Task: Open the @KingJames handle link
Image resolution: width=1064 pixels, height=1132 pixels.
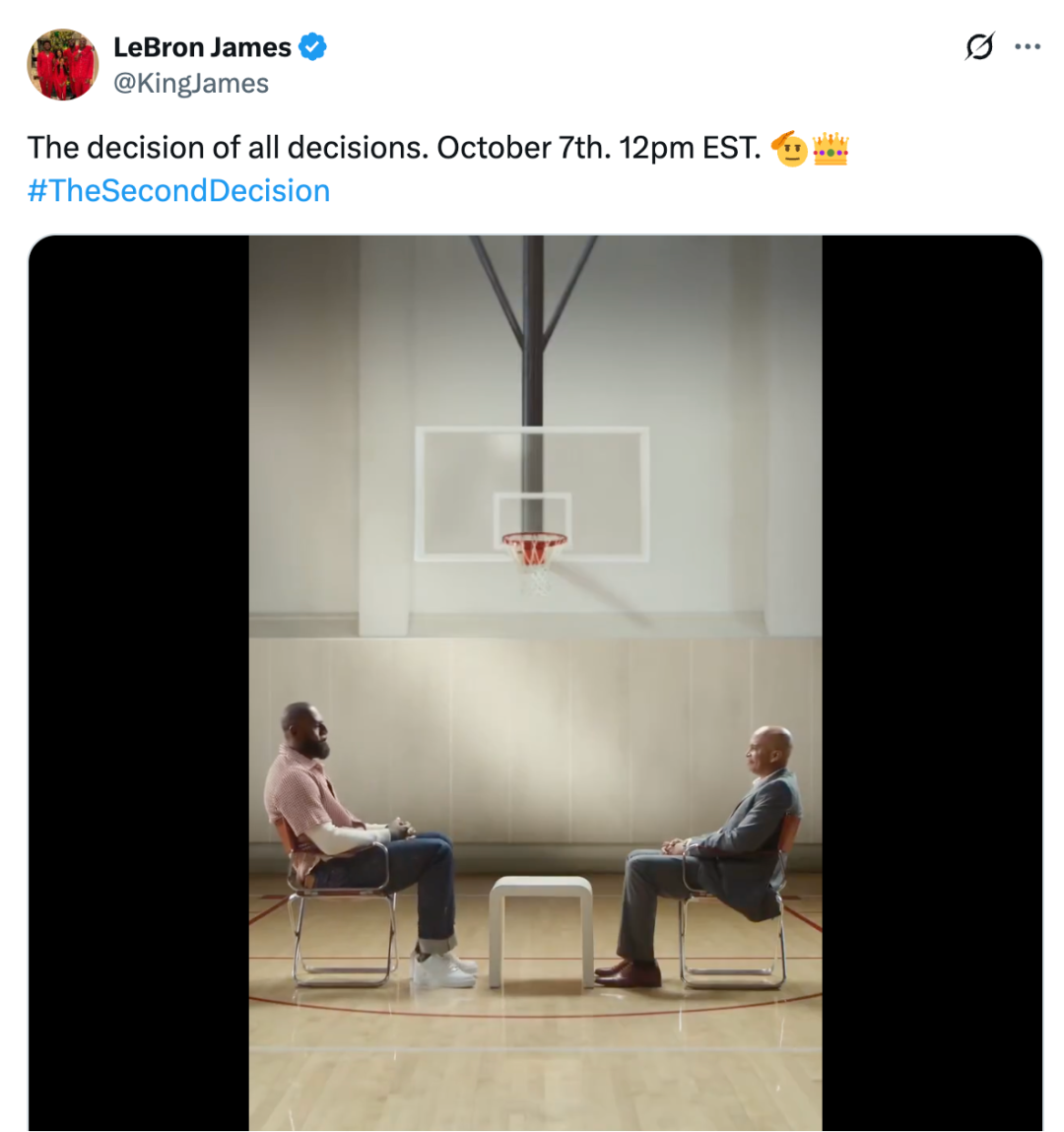Action: click(191, 84)
